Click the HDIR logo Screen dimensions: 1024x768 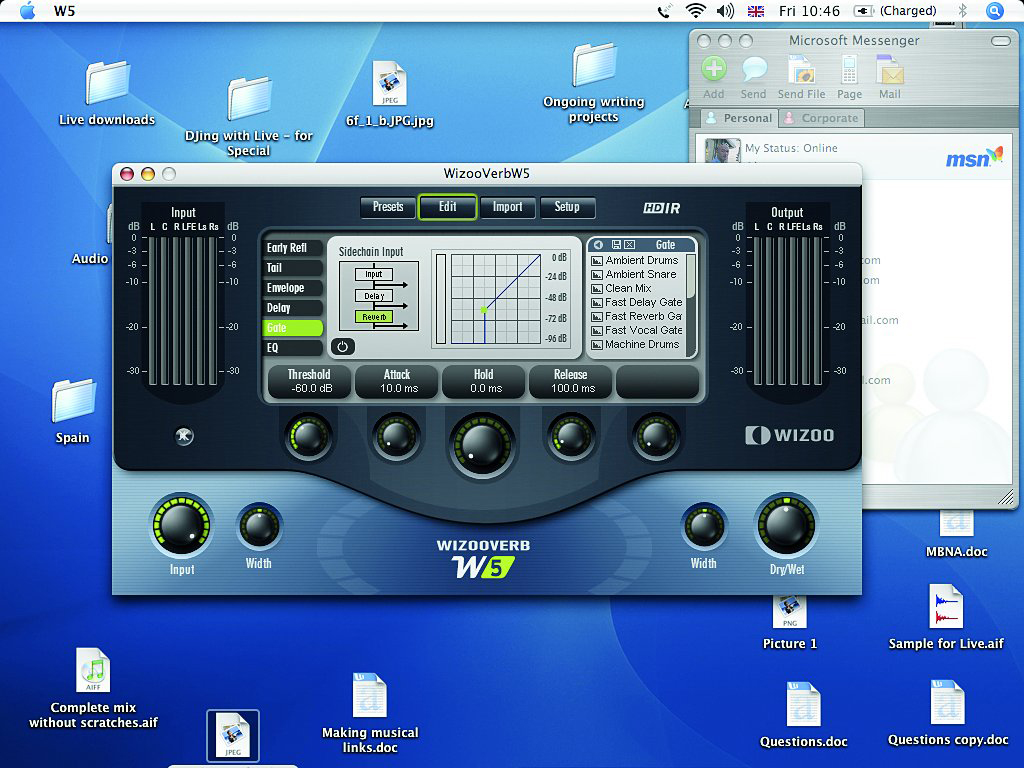[x=662, y=208]
